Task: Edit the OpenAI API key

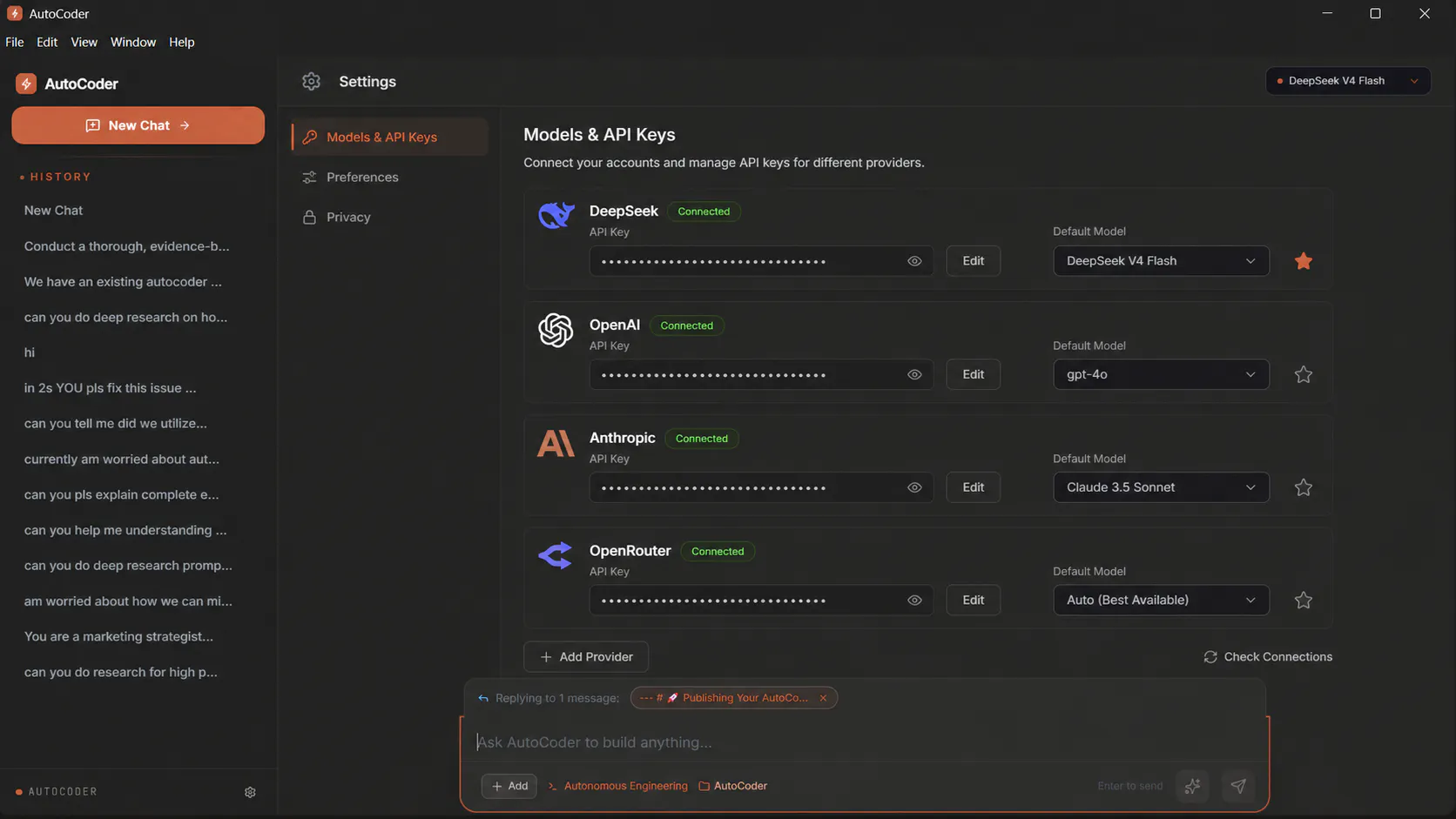Action: tap(974, 374)
